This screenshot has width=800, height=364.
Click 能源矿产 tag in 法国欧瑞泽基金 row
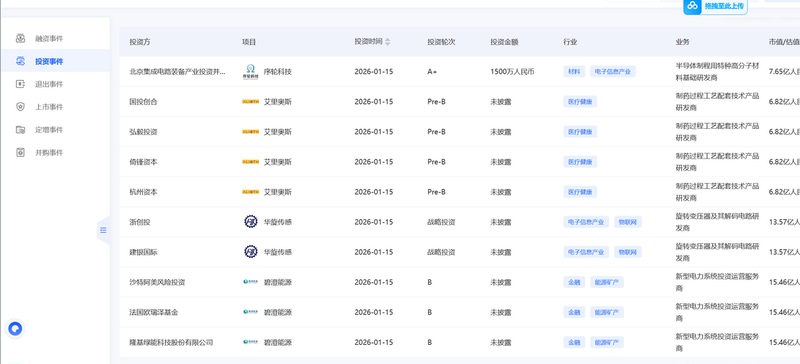pos(607,312)
